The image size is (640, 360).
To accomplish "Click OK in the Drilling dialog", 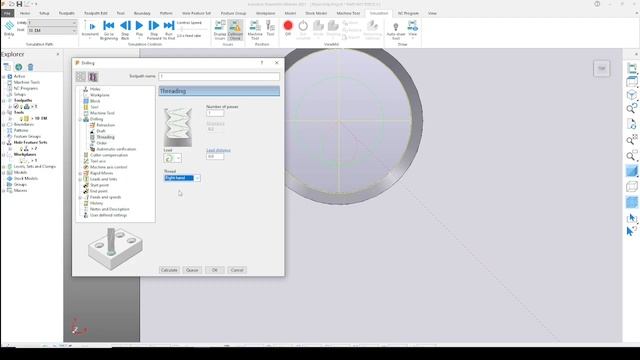I will click(215, 270).
